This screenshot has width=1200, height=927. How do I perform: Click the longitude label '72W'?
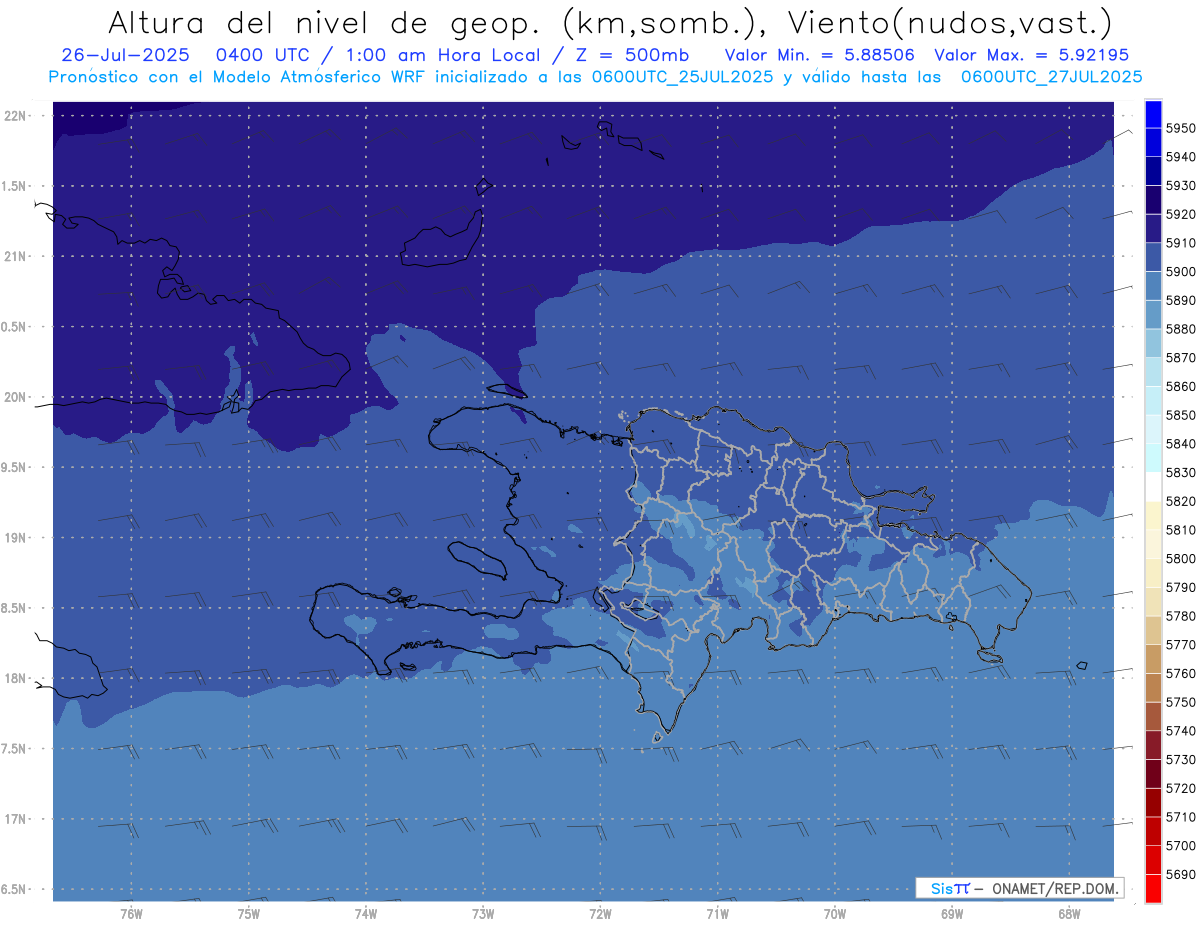click(x=601, y=914)
